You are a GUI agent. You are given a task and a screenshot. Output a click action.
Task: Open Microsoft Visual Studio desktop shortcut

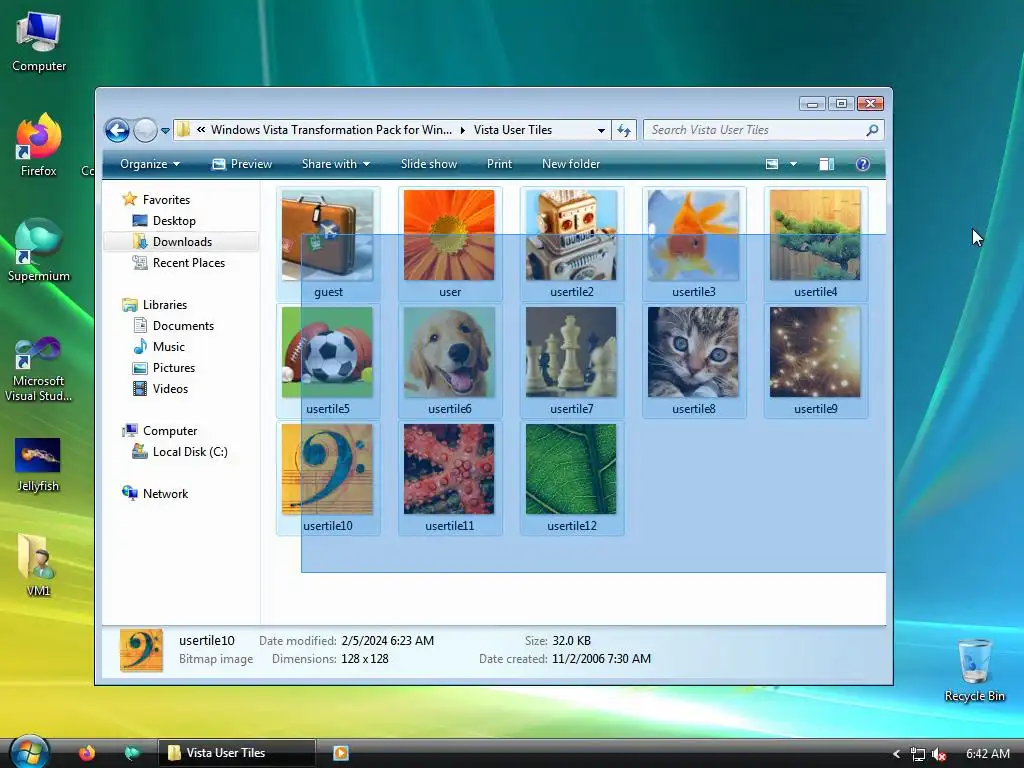coord(39,370)
